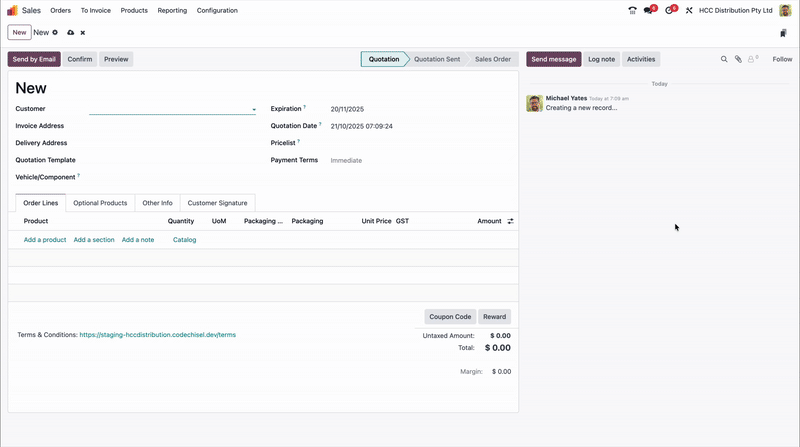Discard changes with the X icon
The image size is (800, 447).
pyautogui.click(x=83, y=33)
